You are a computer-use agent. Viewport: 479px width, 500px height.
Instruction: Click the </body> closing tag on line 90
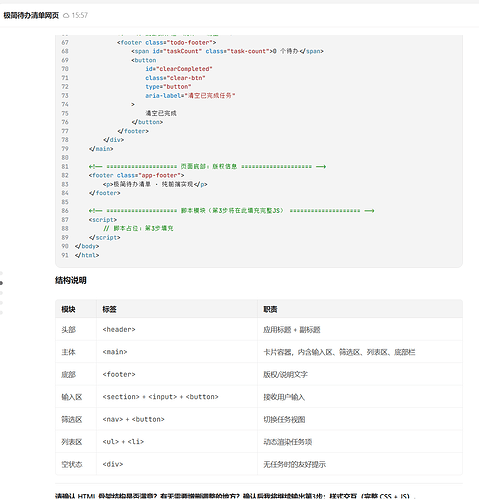[87, 246]
